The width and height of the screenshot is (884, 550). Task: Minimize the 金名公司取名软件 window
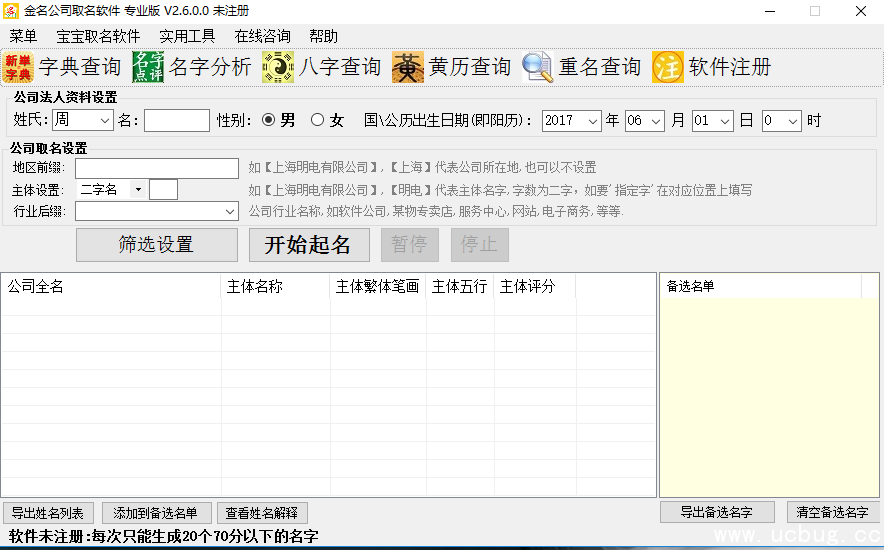click(770, 11)
